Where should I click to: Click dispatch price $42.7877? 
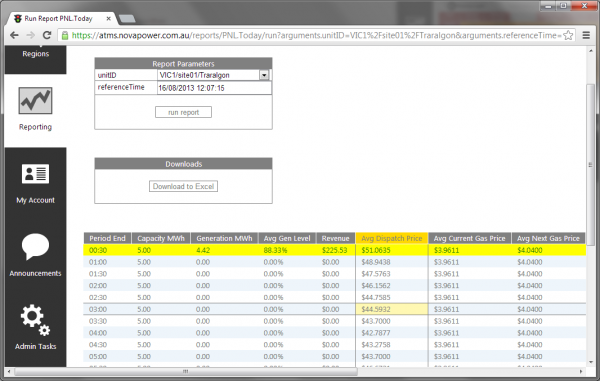pyautogui.click(x=376, y=333)
